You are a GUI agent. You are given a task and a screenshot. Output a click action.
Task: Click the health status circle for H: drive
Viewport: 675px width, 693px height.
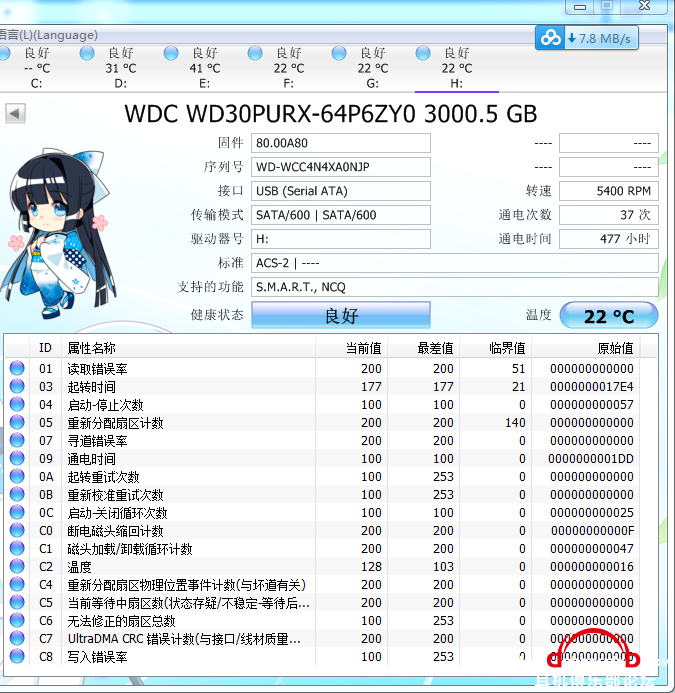coord(423,53)
